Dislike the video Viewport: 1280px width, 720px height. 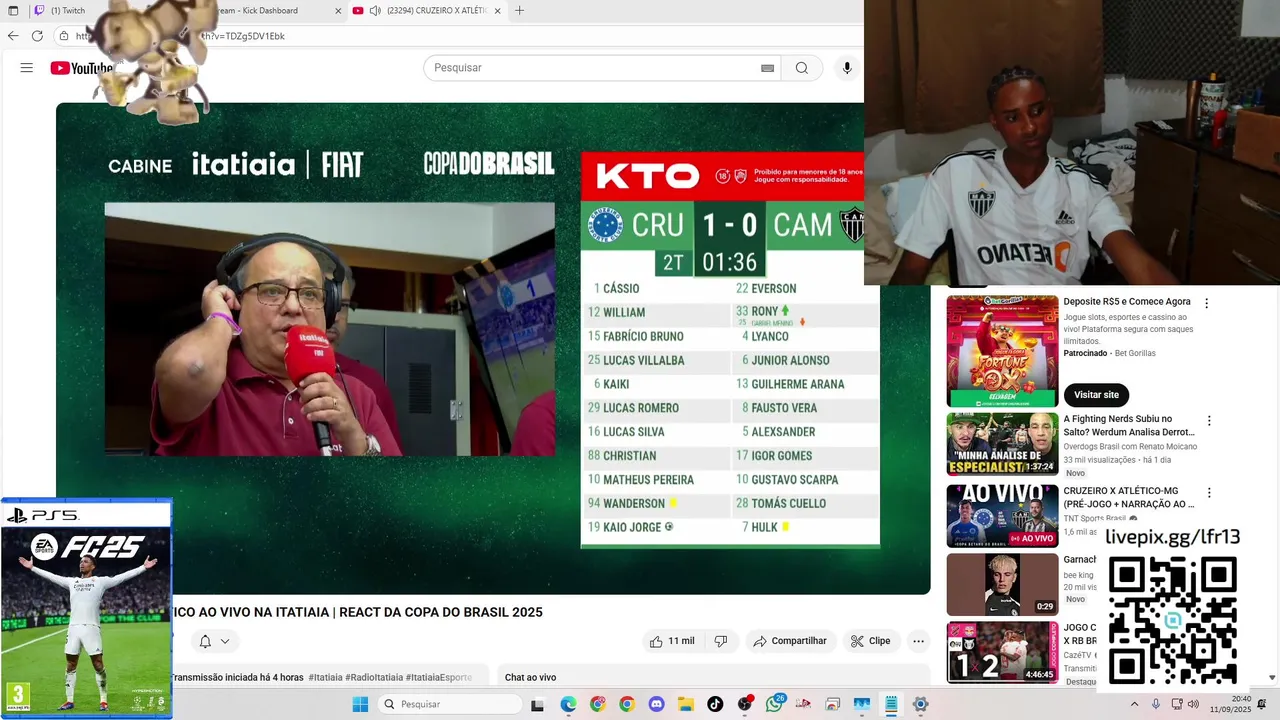[x=721, y=641]
